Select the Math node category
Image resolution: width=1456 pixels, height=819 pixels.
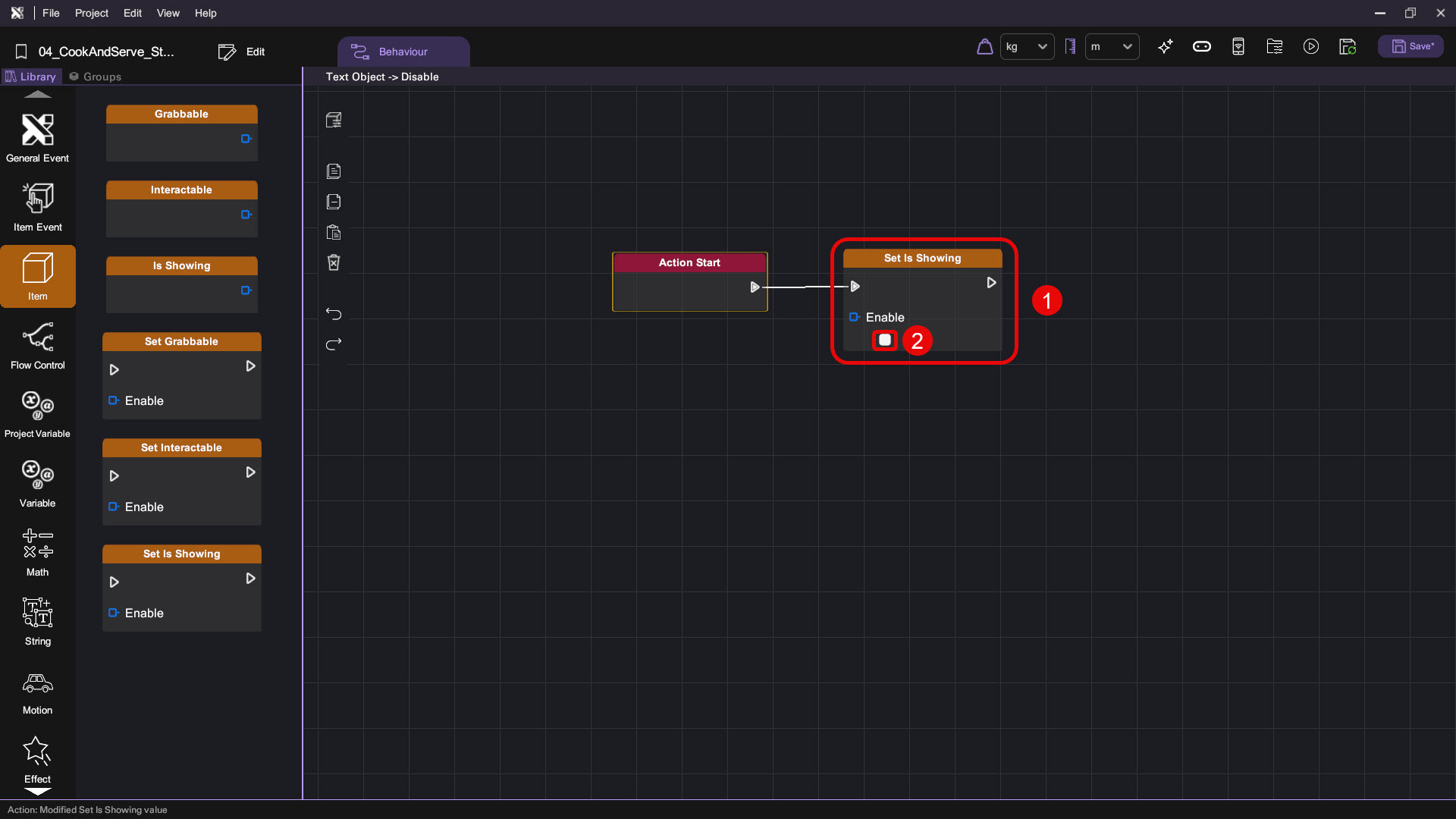tap(37, 553)
